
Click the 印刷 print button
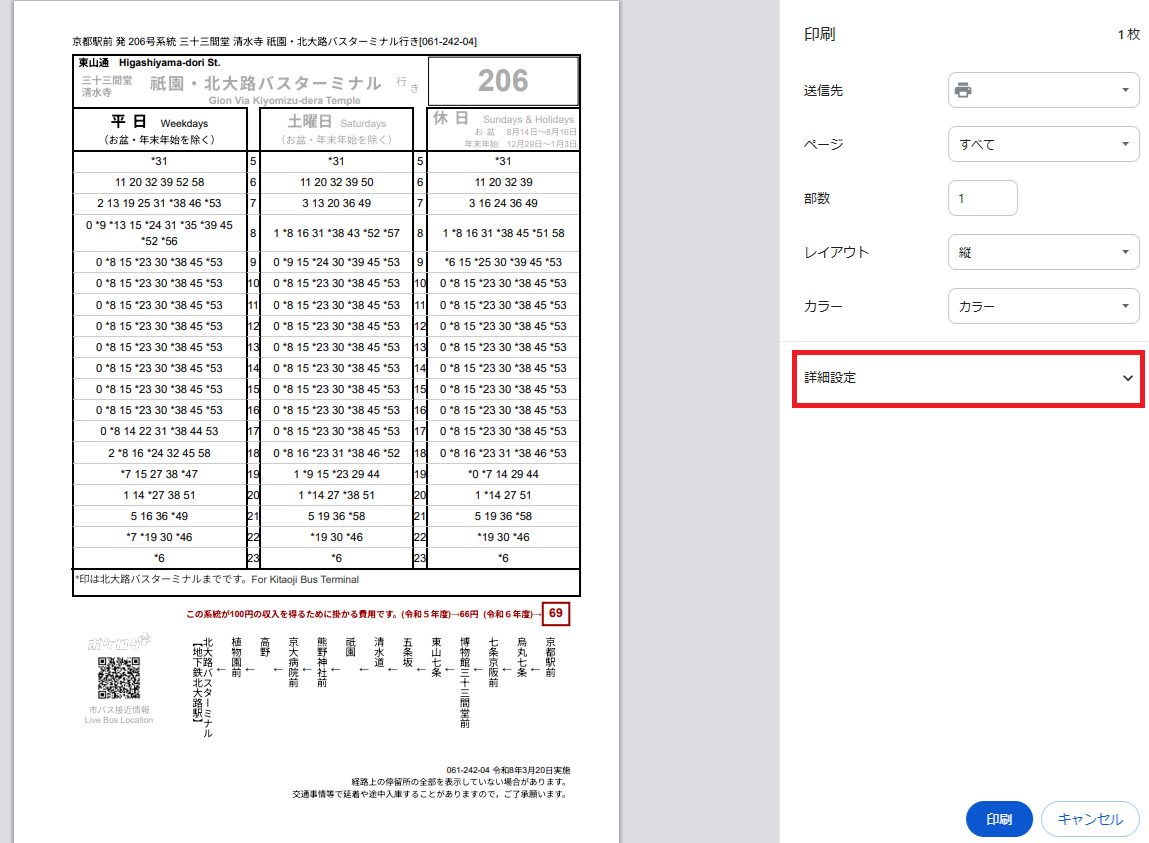click(998, 819)
